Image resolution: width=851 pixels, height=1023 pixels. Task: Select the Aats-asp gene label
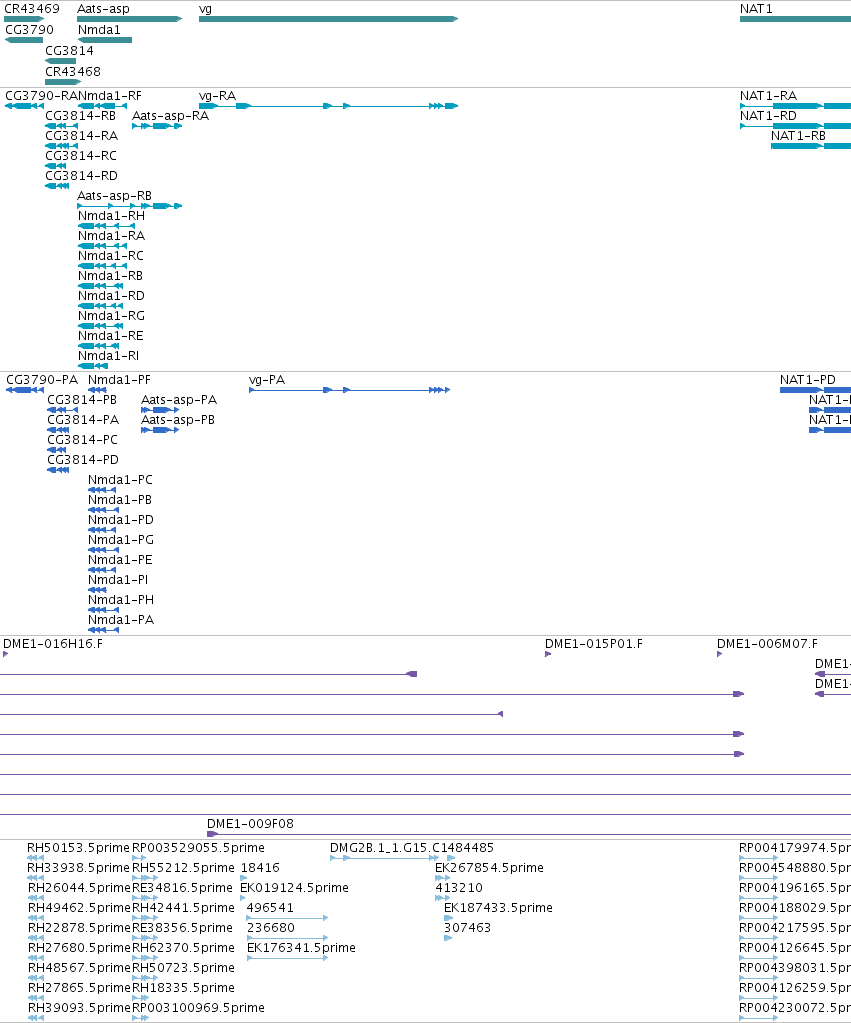[x=103, y=9]
